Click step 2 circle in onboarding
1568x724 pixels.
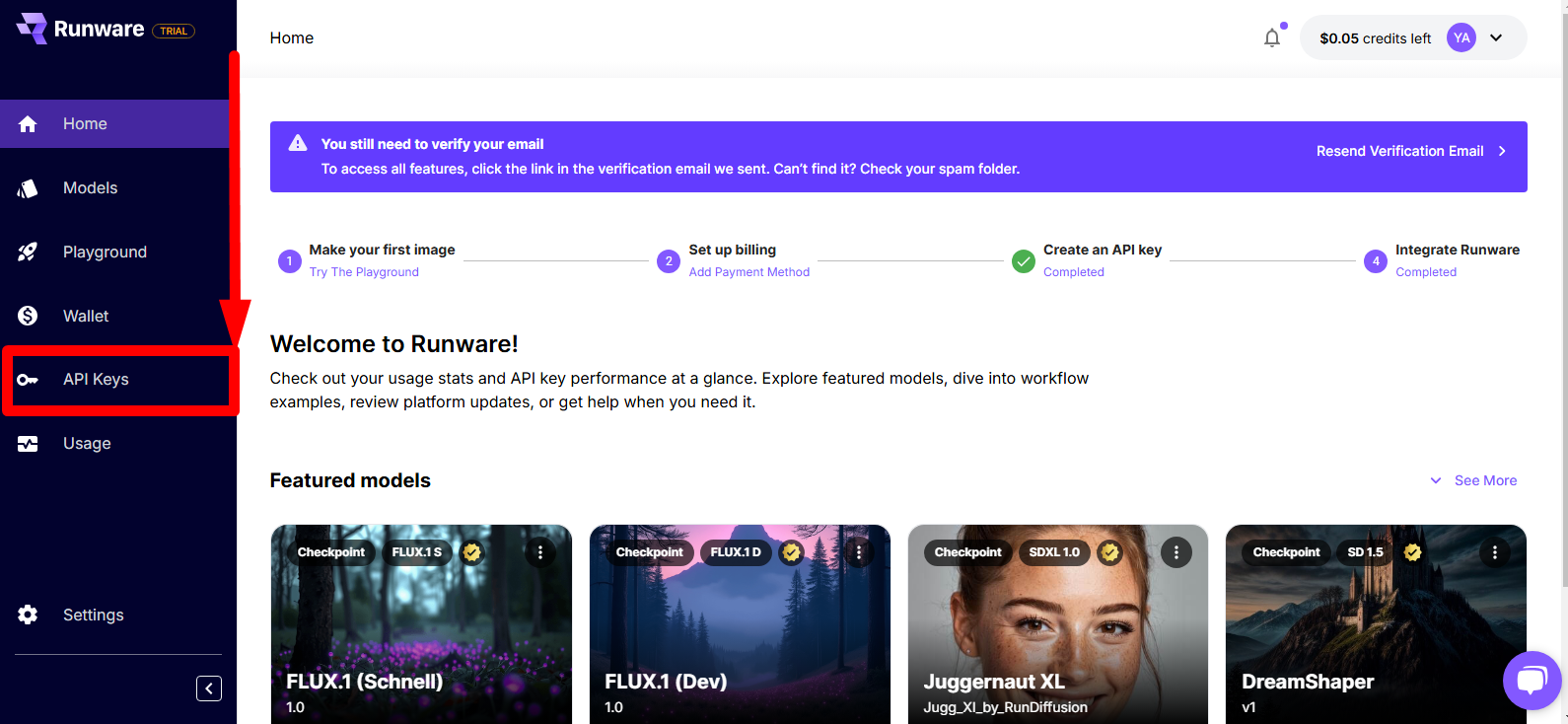tap(669, 261)
